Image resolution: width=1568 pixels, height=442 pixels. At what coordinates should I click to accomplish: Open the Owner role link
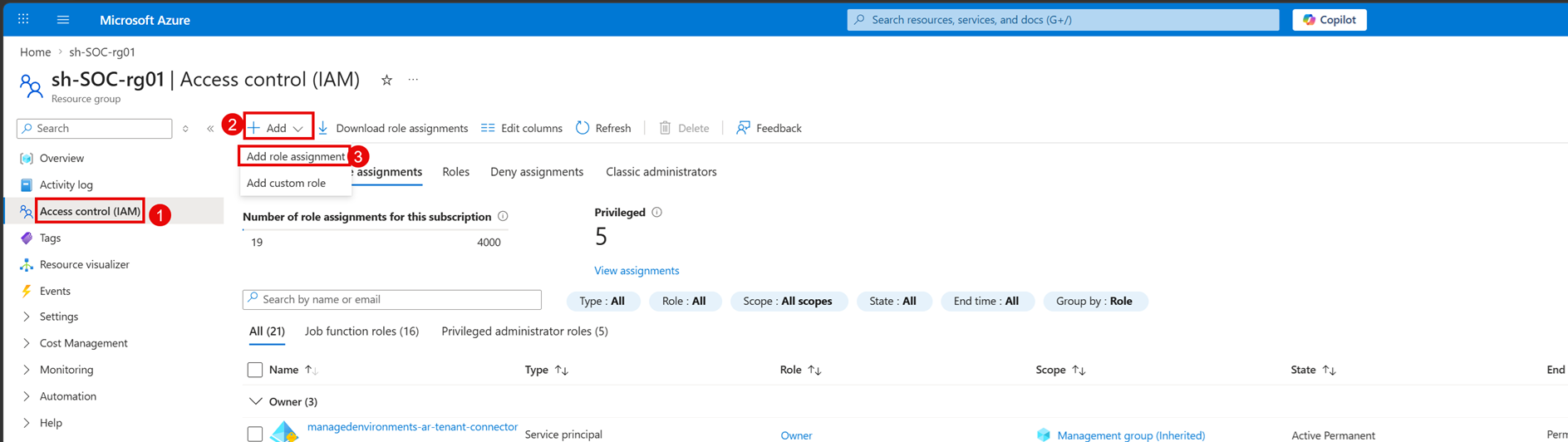796,435
